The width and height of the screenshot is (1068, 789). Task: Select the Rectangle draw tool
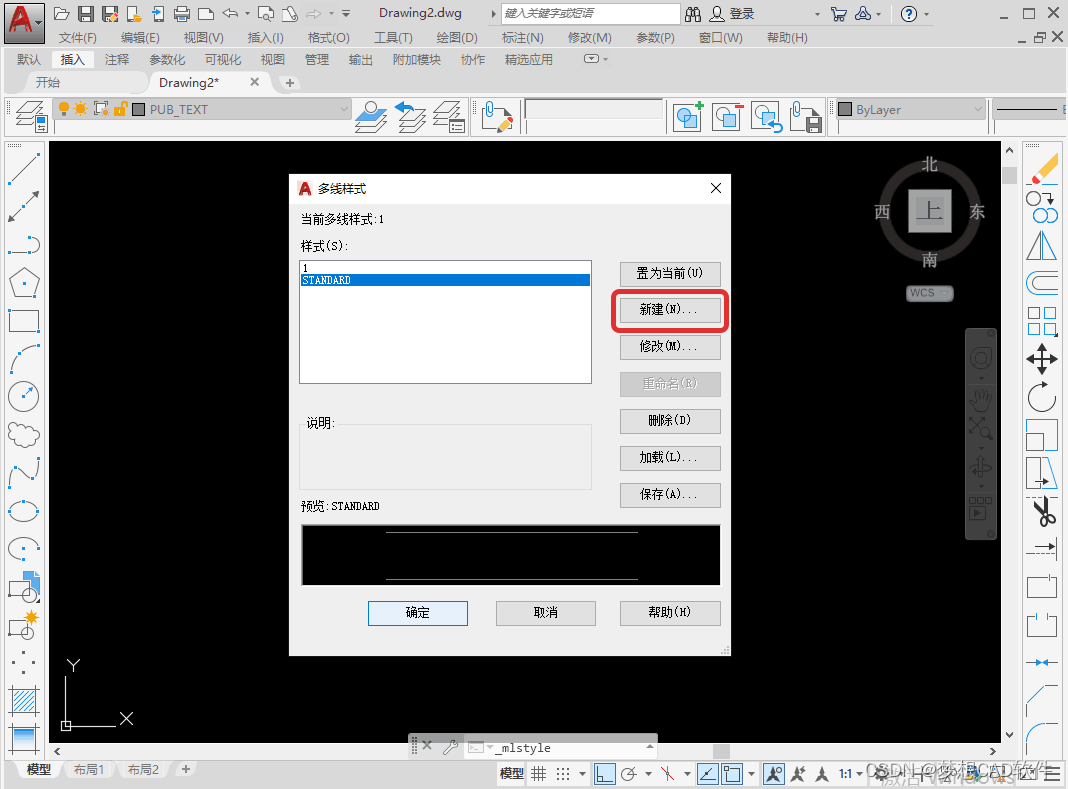(x=24, y=320)
